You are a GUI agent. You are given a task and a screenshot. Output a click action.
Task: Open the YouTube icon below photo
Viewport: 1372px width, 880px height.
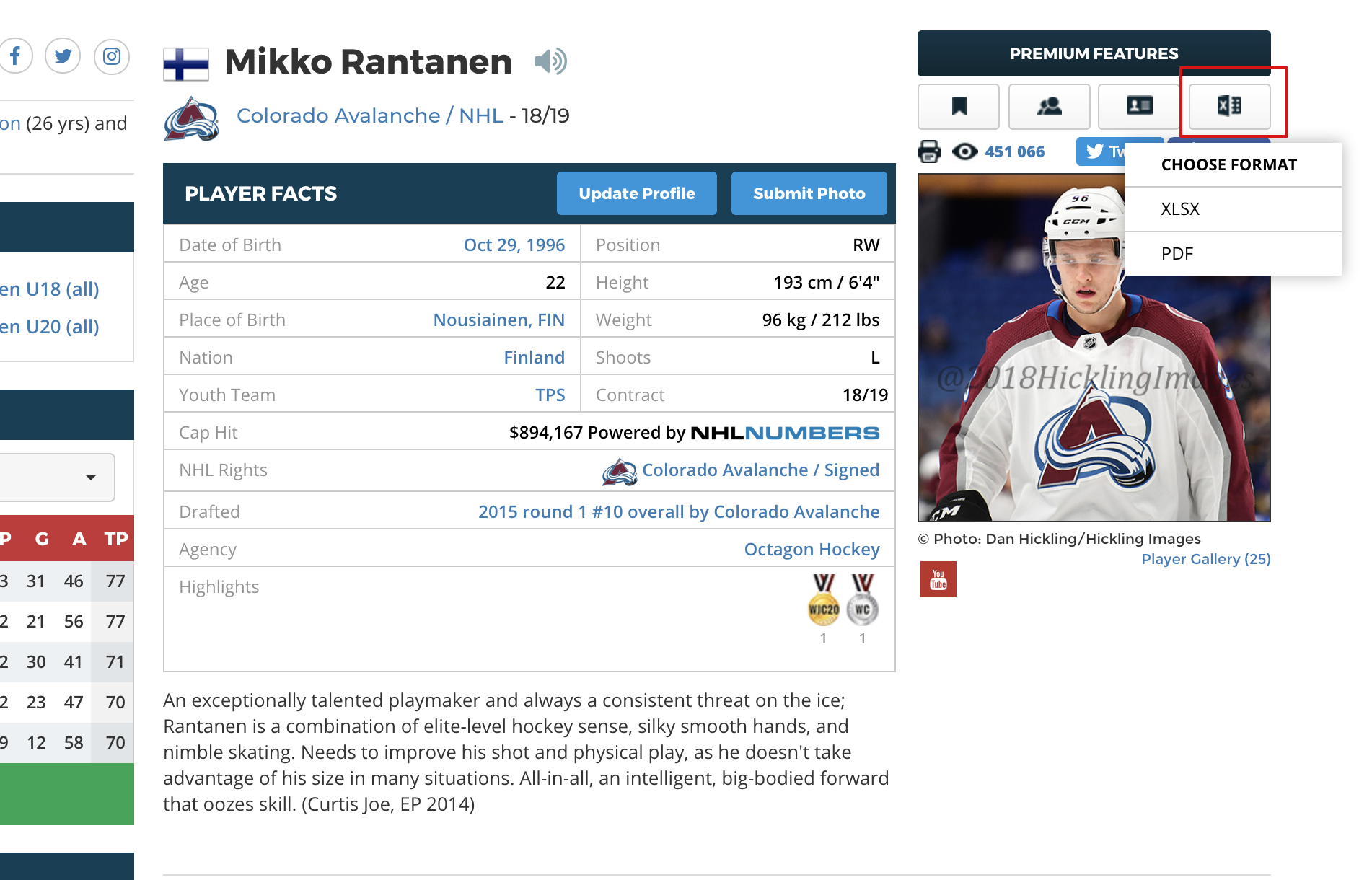coord(938,579)
